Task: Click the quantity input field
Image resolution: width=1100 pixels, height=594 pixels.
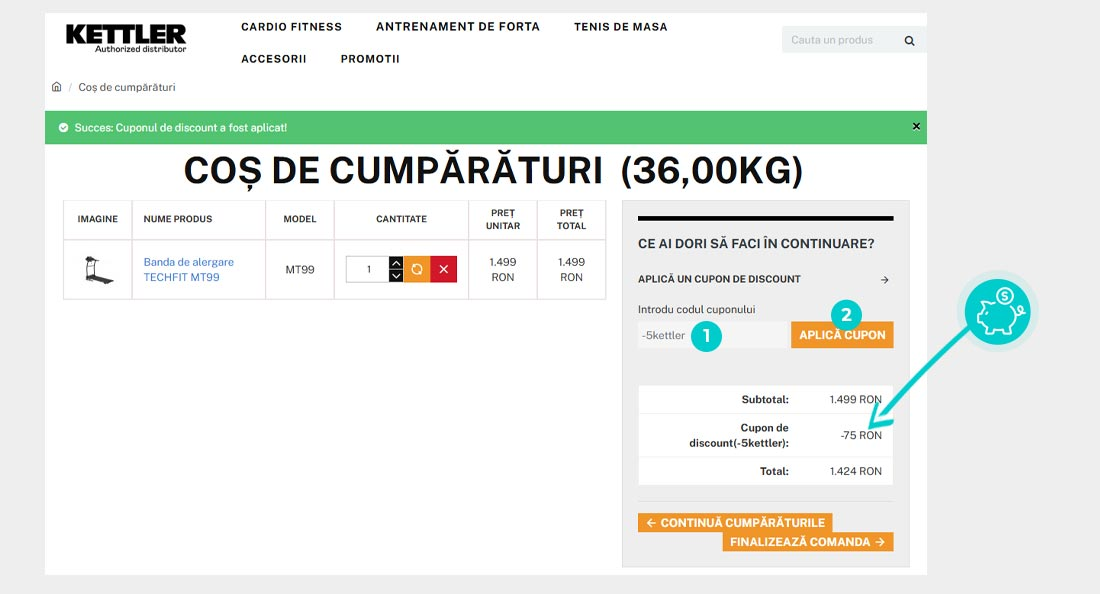Action: 368,269
